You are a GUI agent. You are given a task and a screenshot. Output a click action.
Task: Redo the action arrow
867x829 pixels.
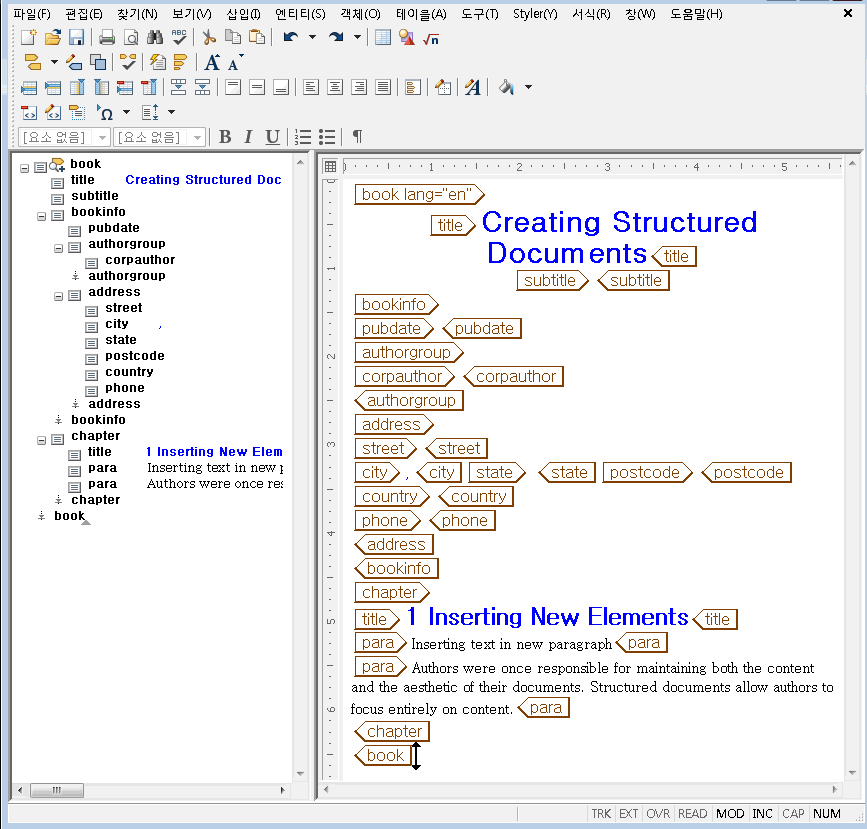[x=336, y=38]
